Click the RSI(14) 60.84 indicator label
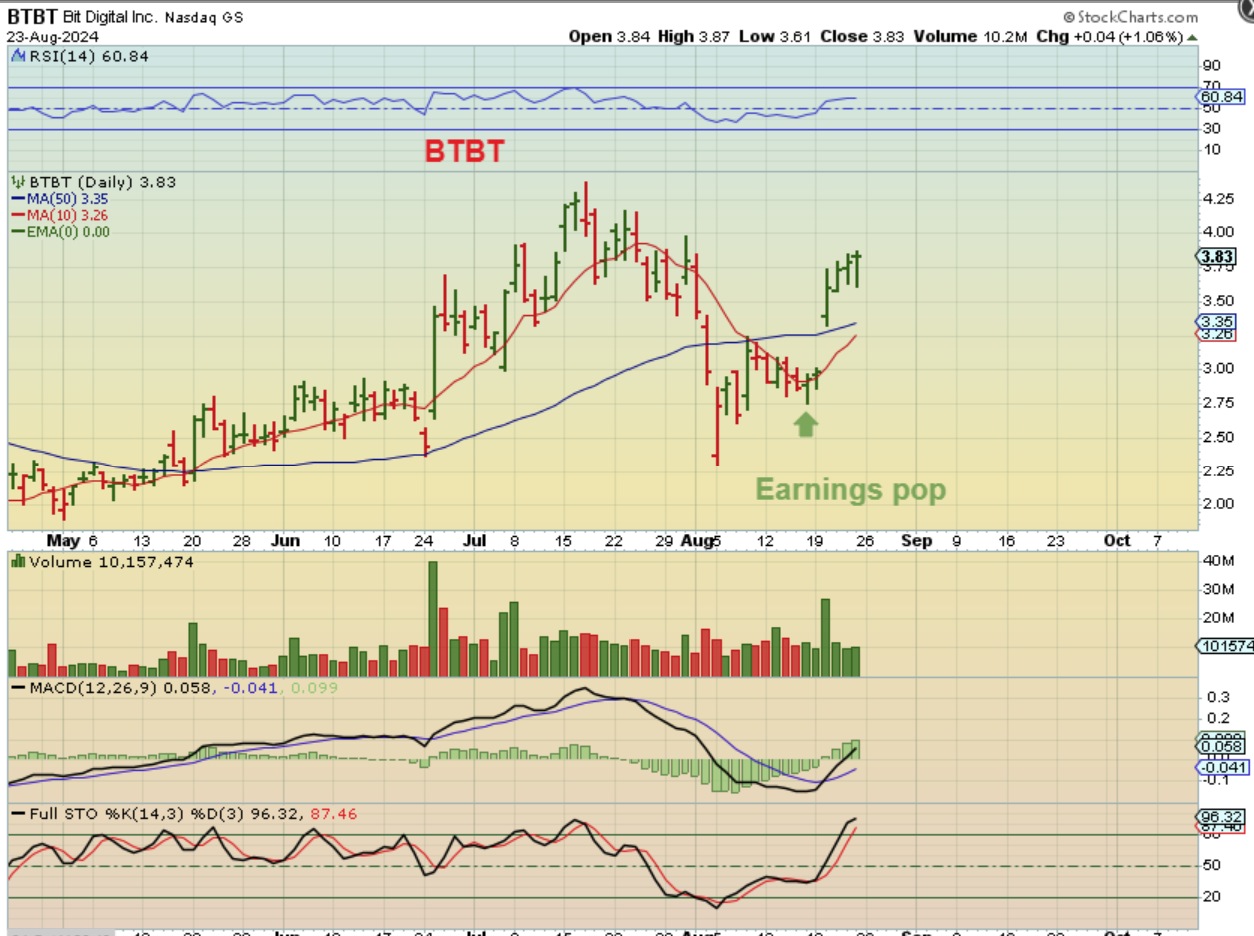 tap(88, 56)
